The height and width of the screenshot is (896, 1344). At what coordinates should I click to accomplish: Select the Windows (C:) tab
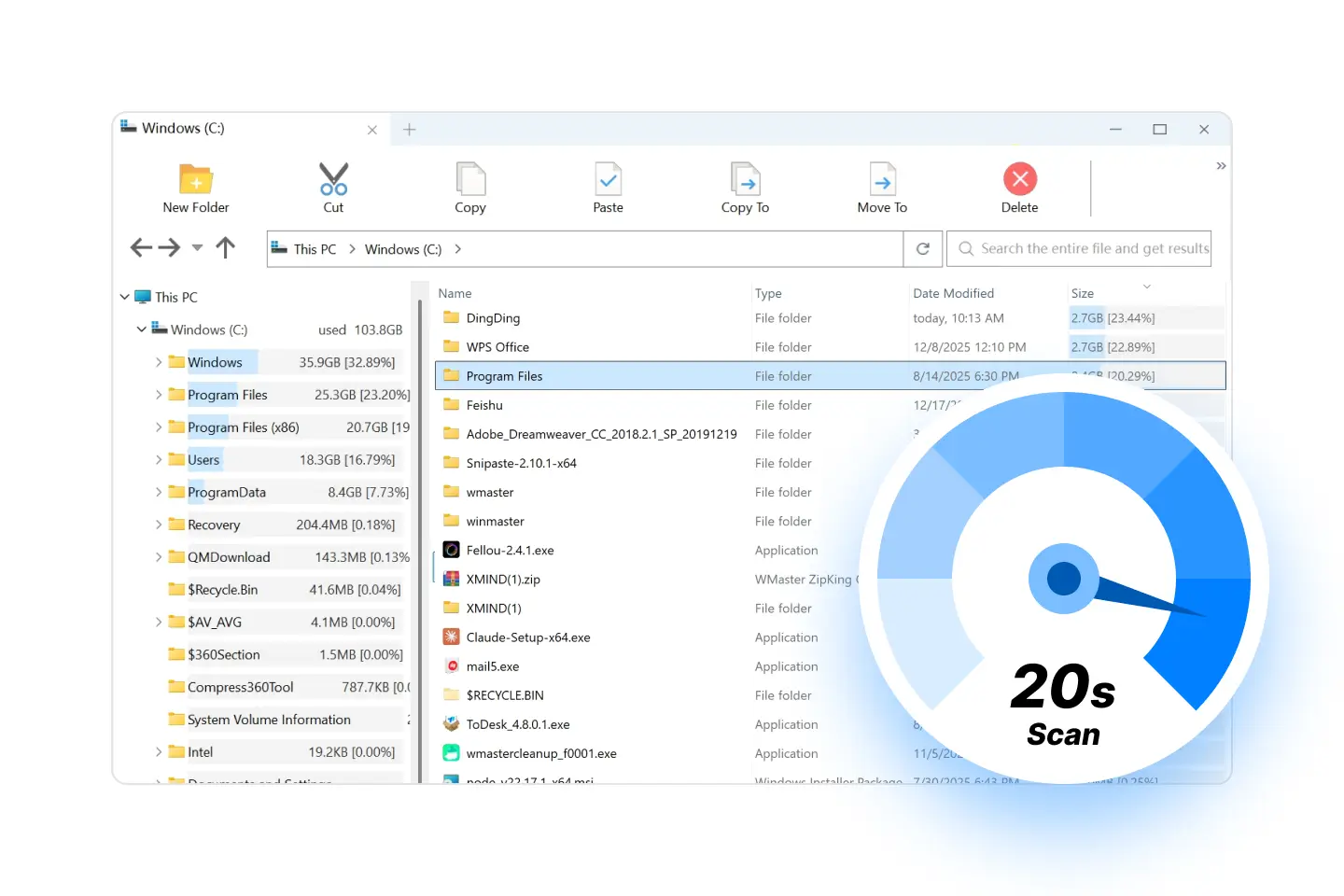[x=183, y=128]
